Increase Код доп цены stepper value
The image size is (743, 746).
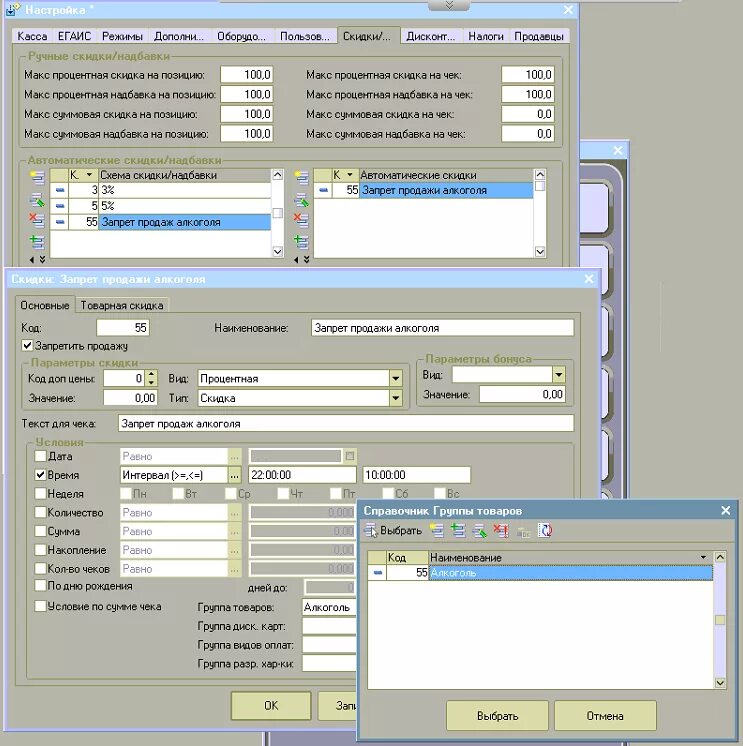click(x=151, y=375)
